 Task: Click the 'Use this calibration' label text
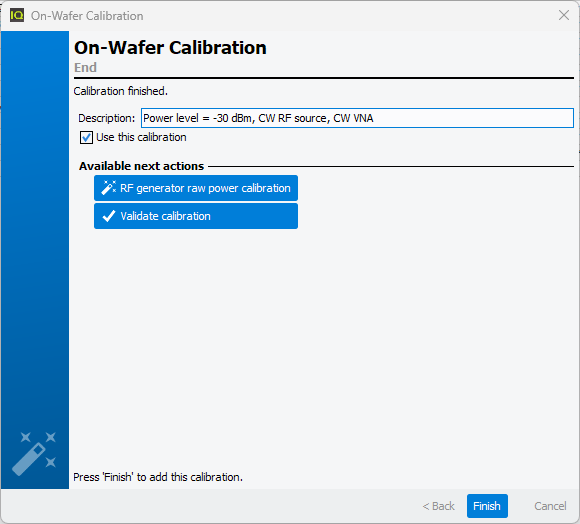pyautogui.click(x=141, y=137)
